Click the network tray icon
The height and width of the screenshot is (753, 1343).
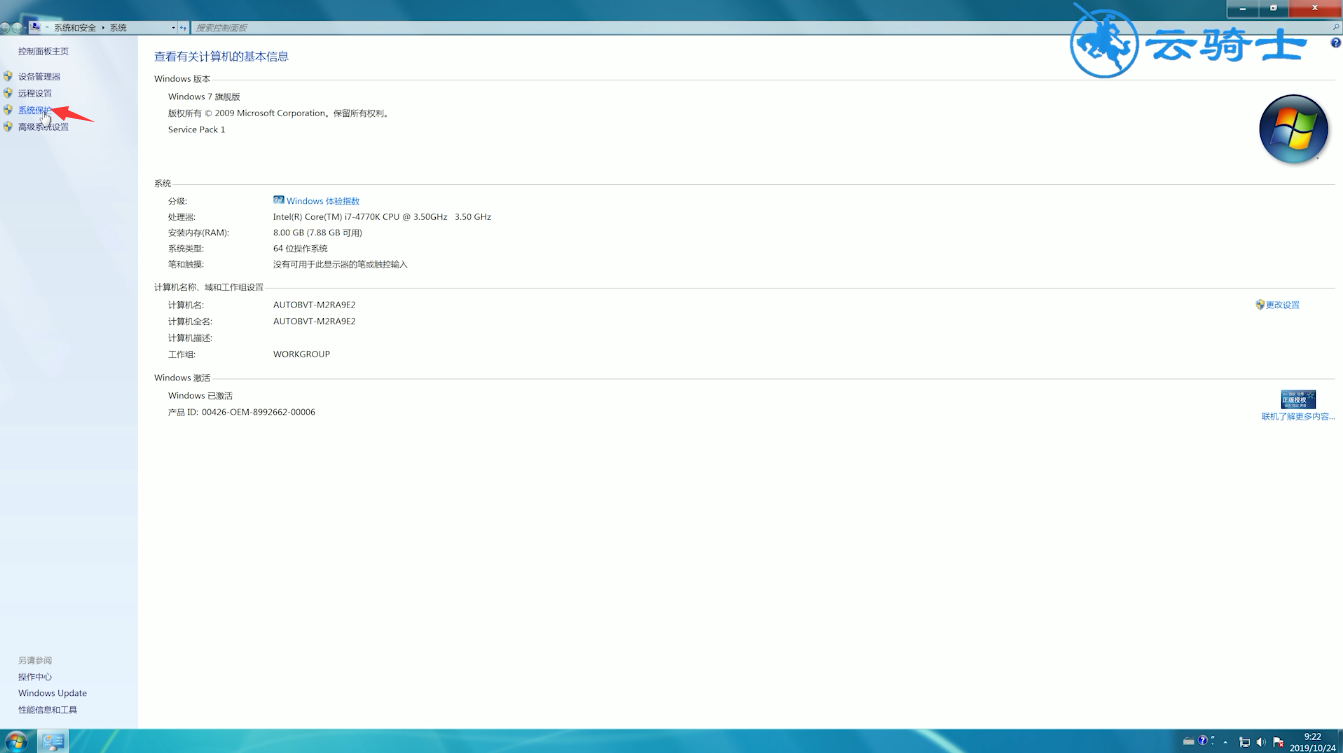click(1245, 742)
